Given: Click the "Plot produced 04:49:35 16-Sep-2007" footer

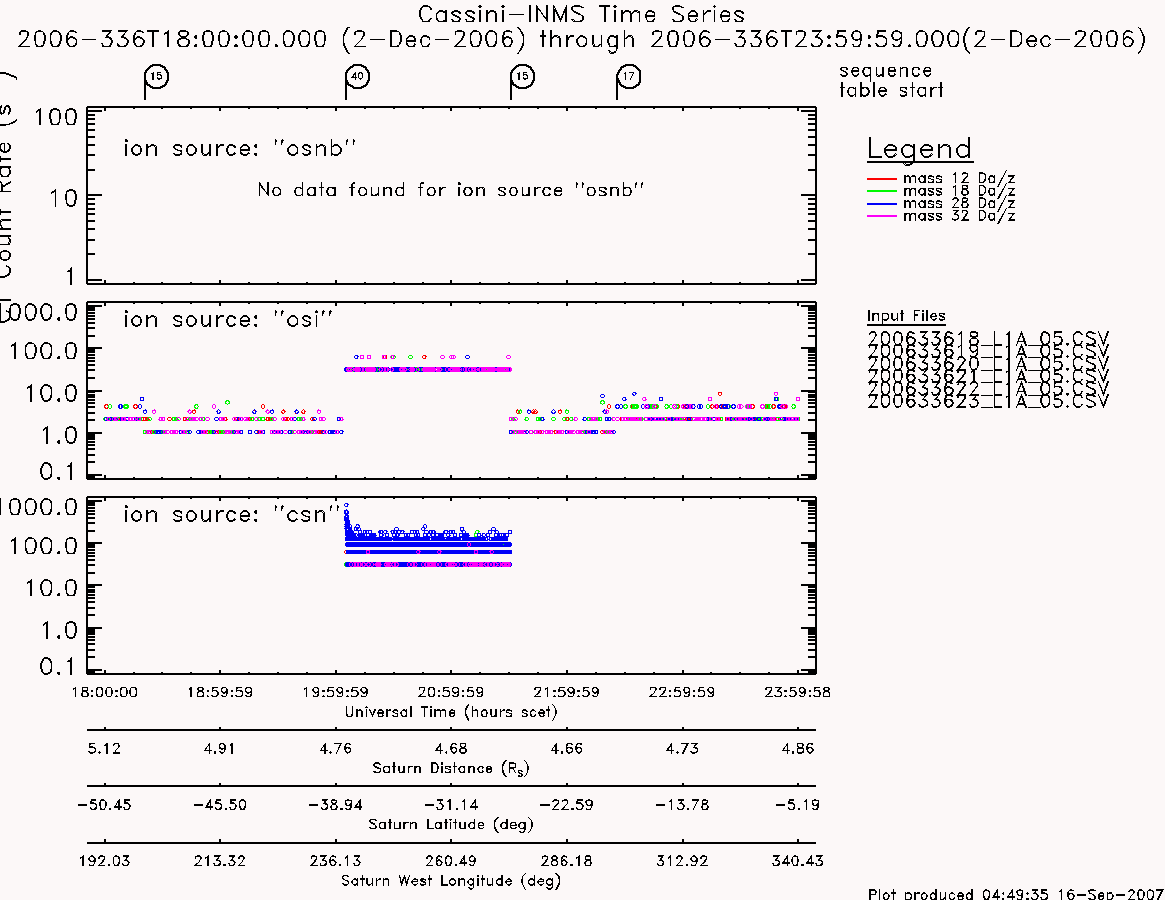Looking at the screenshot, I should 1016,893.
